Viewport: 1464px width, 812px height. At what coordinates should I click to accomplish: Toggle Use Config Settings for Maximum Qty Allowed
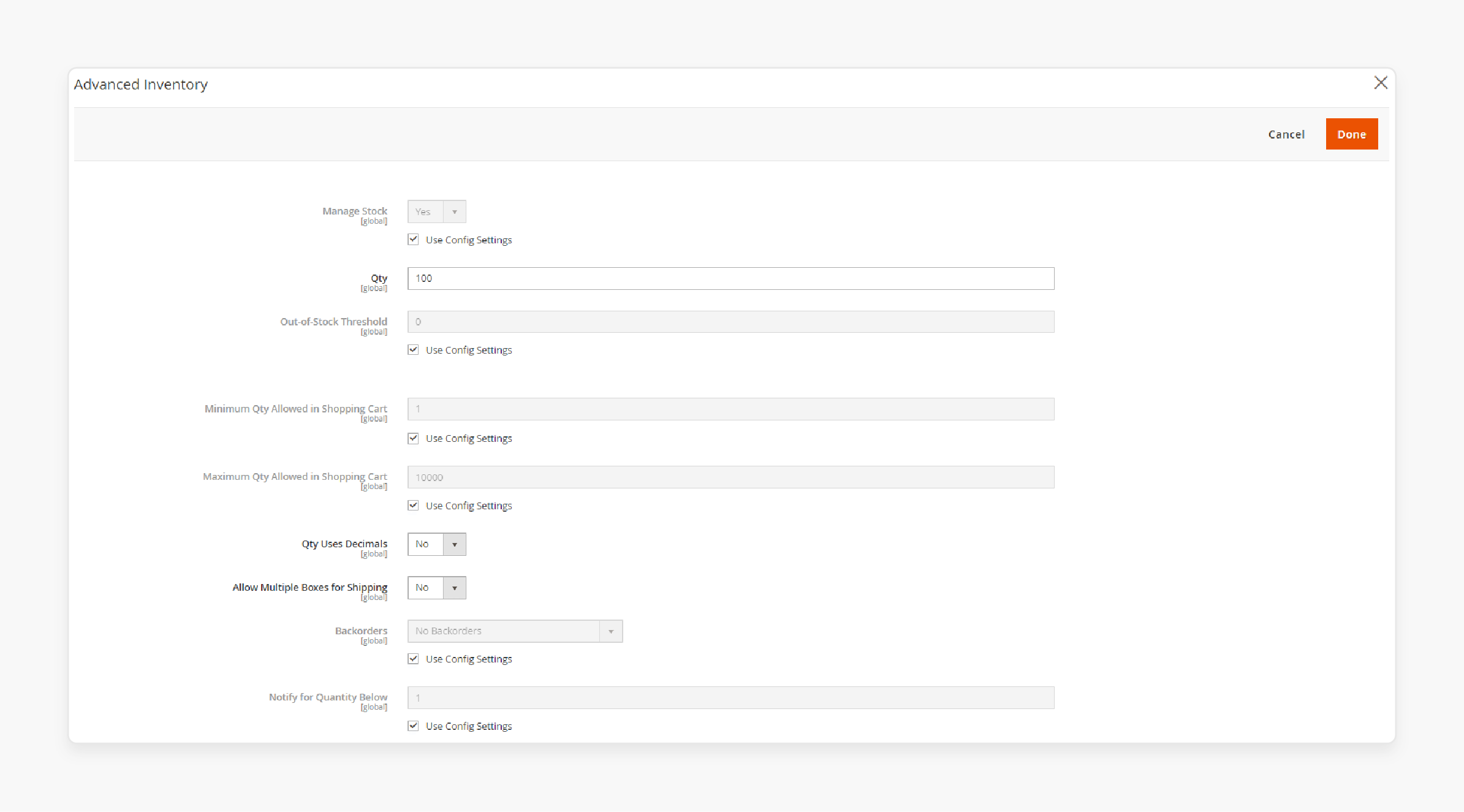tap(413, 506)
